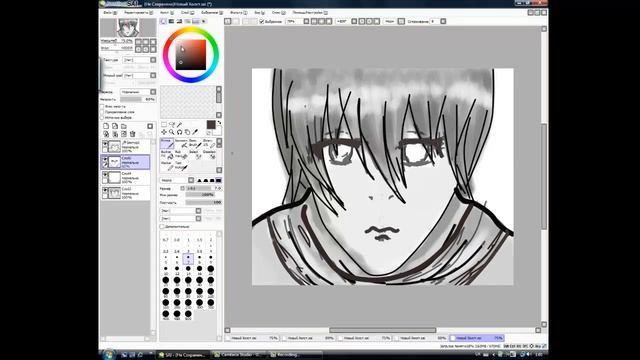Toggle the third checkbox below layer opacity
The height and width of the screenshot is (360, 640).
click(x=102, y=117)
